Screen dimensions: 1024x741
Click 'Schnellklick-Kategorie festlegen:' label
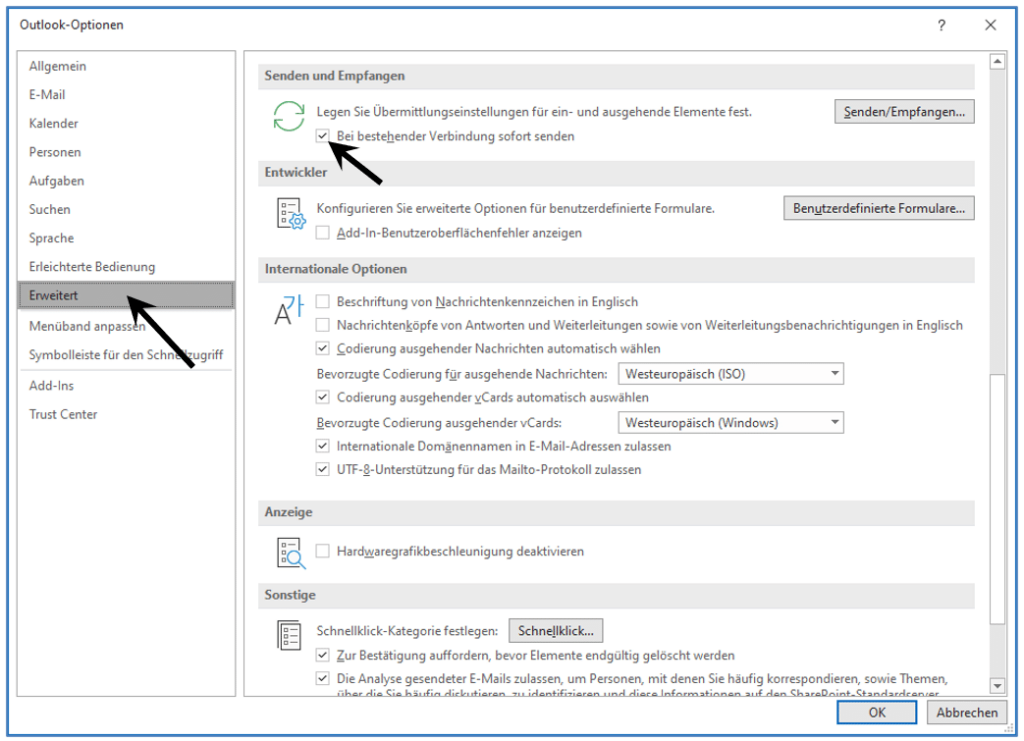[407, 631]
